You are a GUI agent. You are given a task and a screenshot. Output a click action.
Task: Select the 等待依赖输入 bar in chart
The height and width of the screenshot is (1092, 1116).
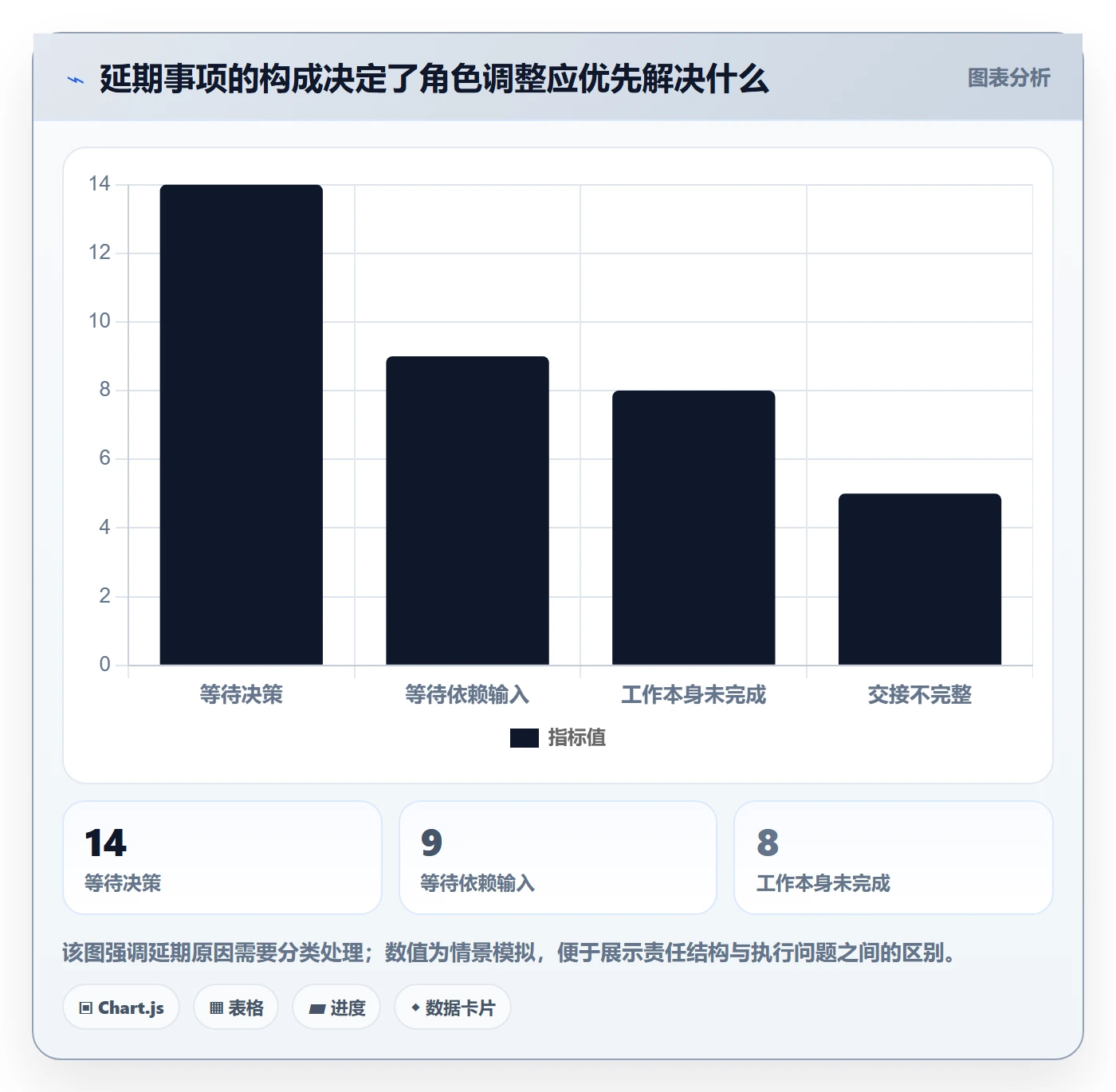click(x=467, y=510)
